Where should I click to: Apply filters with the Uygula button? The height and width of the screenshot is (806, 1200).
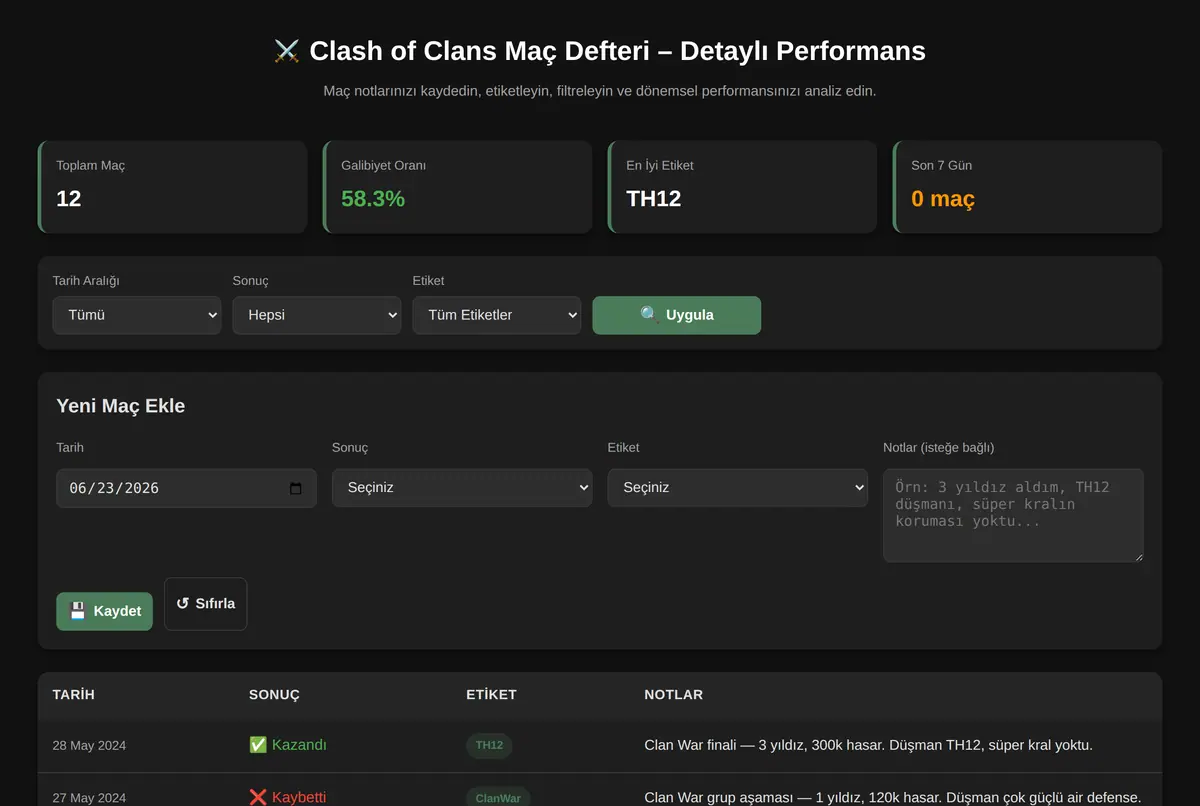coord(677,315)
